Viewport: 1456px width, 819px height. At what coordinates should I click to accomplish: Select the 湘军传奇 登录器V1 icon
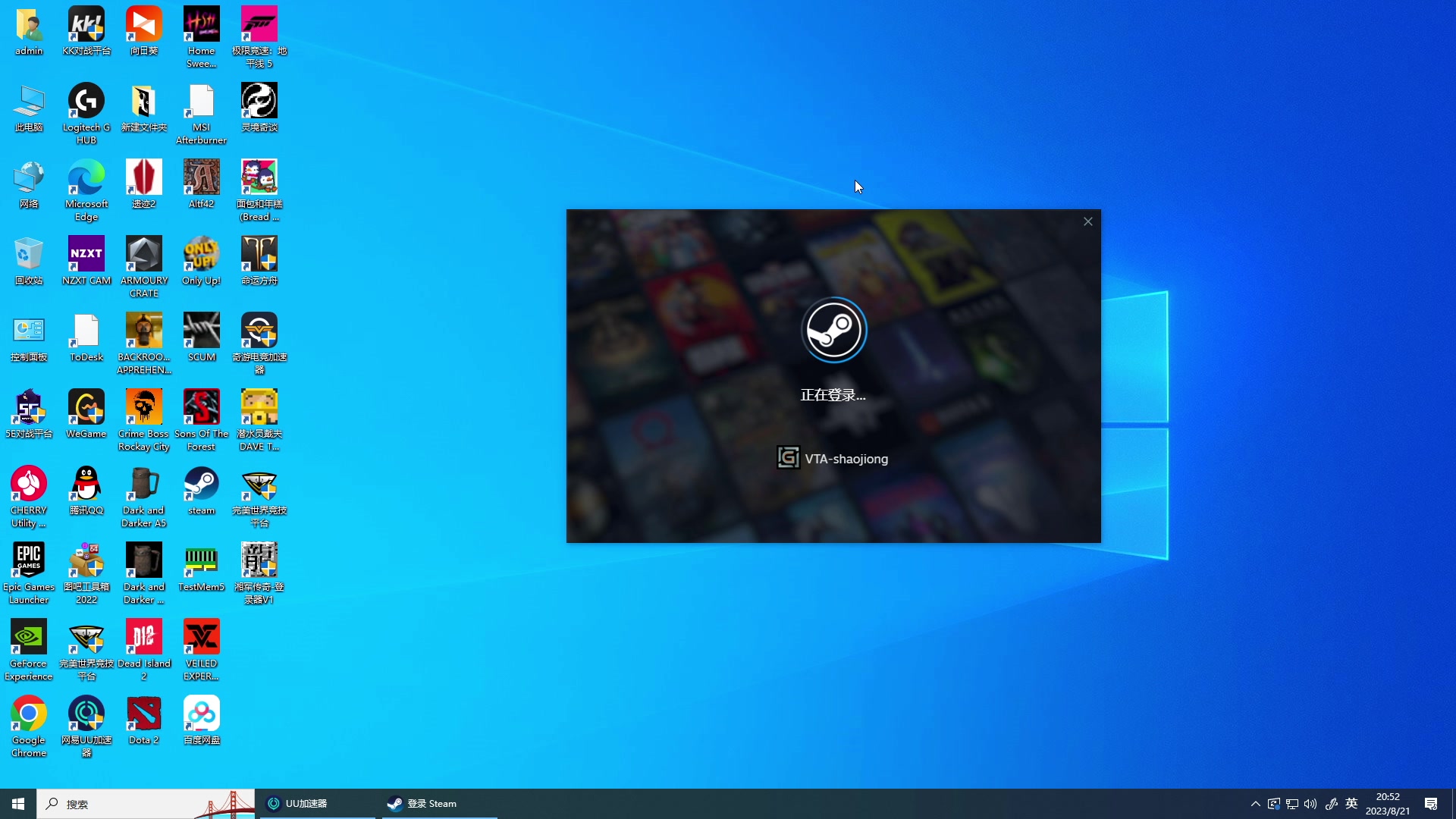pos(259,573)
